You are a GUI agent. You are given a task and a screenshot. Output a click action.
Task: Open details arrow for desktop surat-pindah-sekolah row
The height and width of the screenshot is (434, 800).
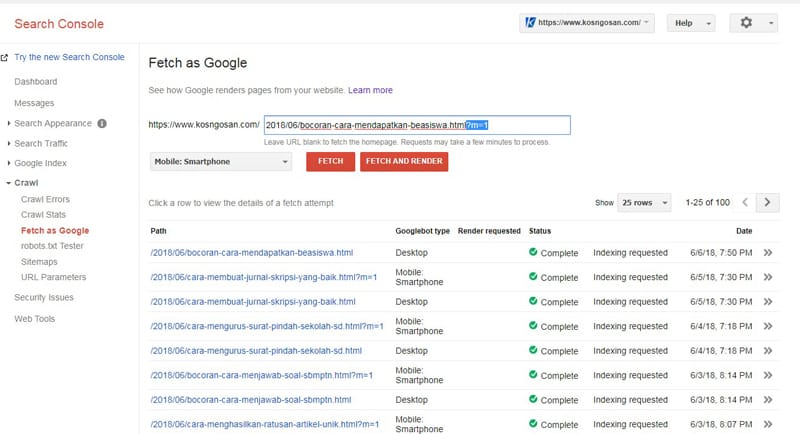[768, 350]
